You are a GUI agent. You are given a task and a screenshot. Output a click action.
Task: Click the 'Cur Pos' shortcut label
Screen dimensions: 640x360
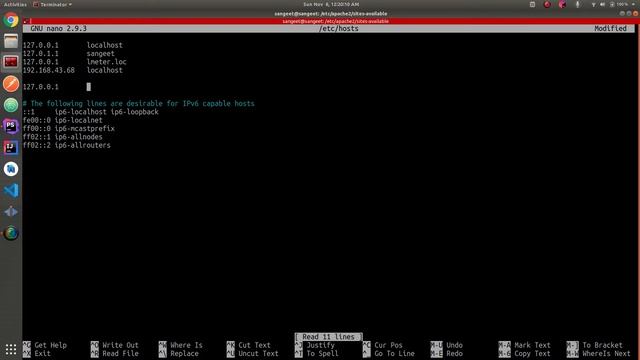click(x=388, y=345)
